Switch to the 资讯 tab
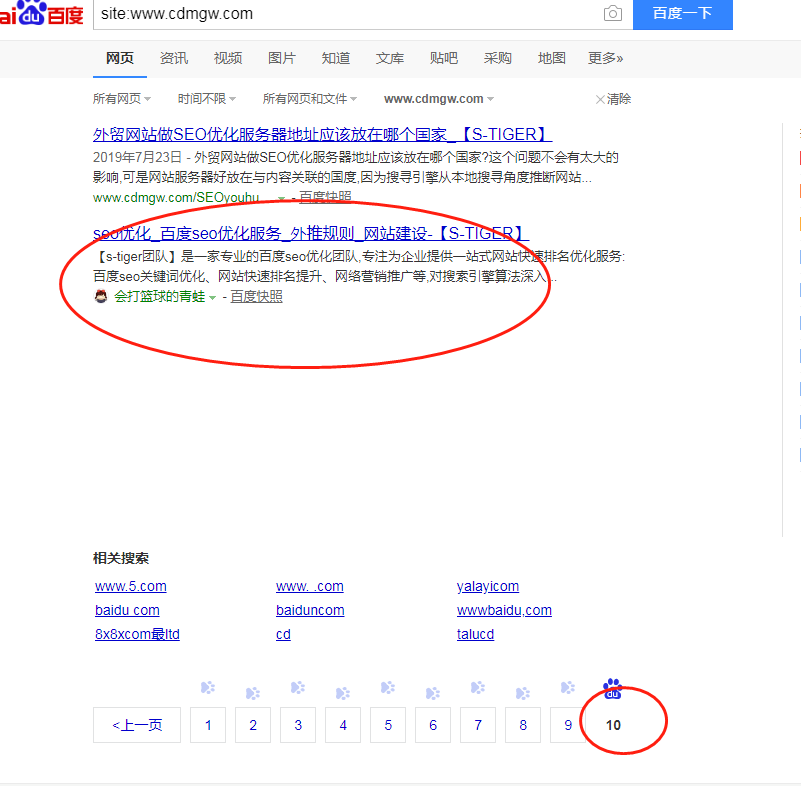 (x=174, y=58)
